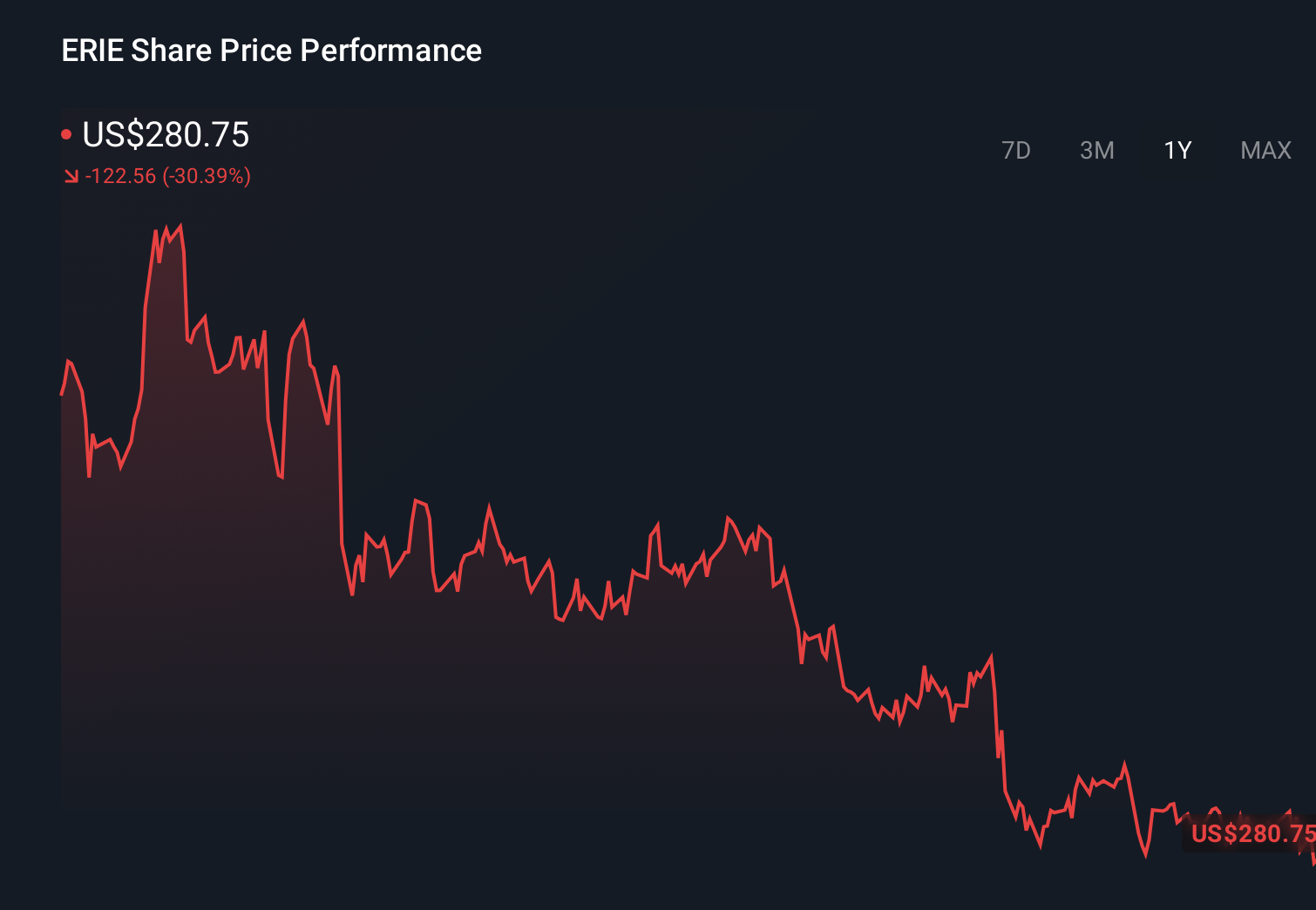Screen dimensions: 1316x910
Task: Click the -30.39% percentage change text
Action: coord(207,176)
